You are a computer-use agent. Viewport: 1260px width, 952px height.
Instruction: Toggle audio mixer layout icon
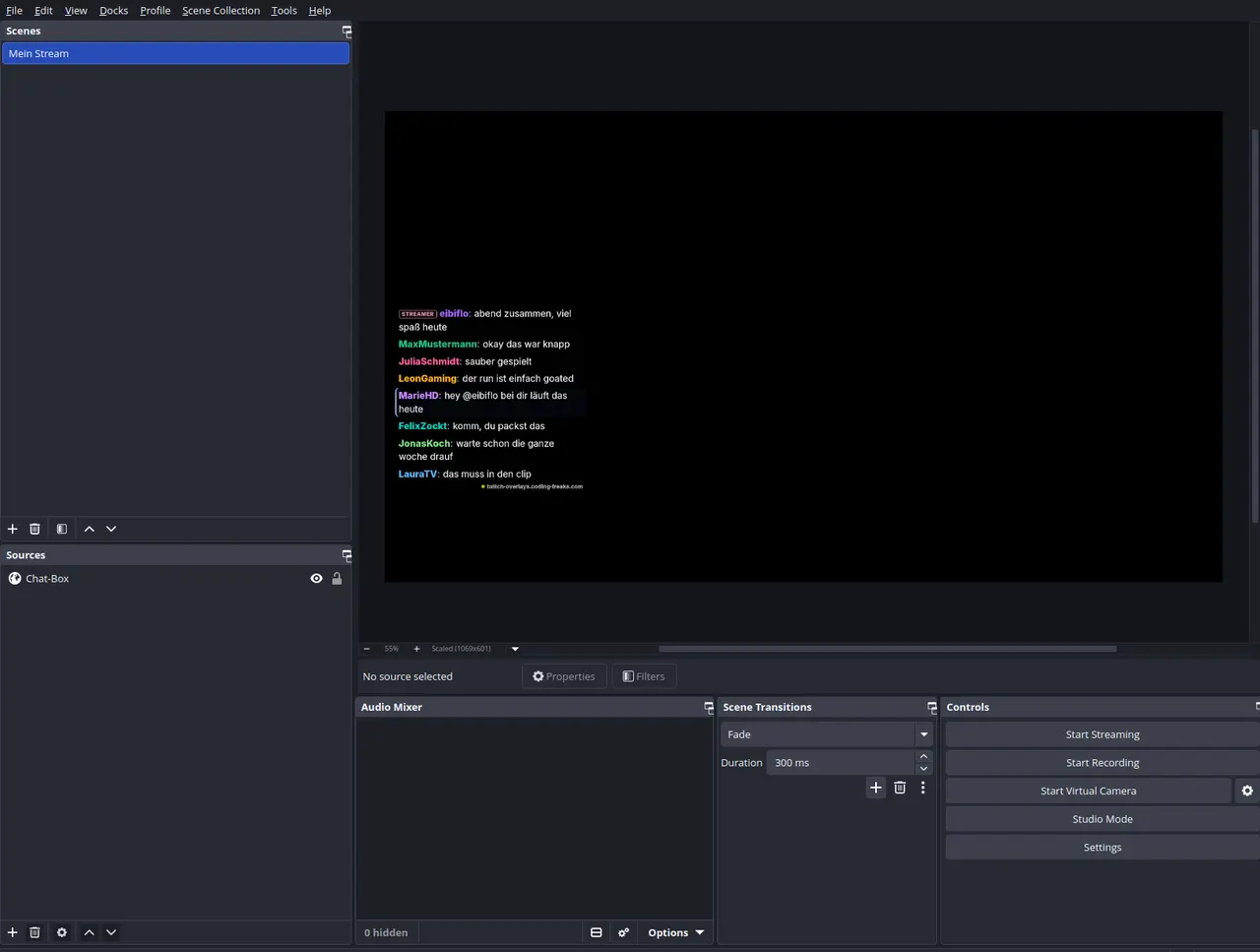(x=596, y=932)
